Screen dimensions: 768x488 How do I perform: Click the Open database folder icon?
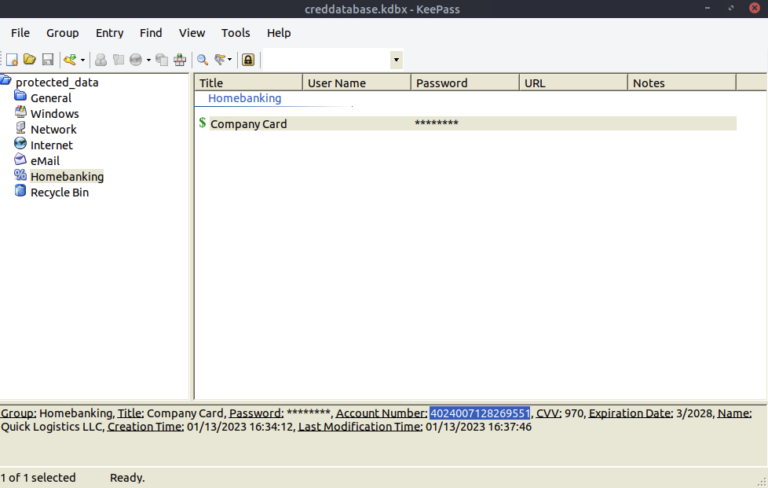click(29, 60)
